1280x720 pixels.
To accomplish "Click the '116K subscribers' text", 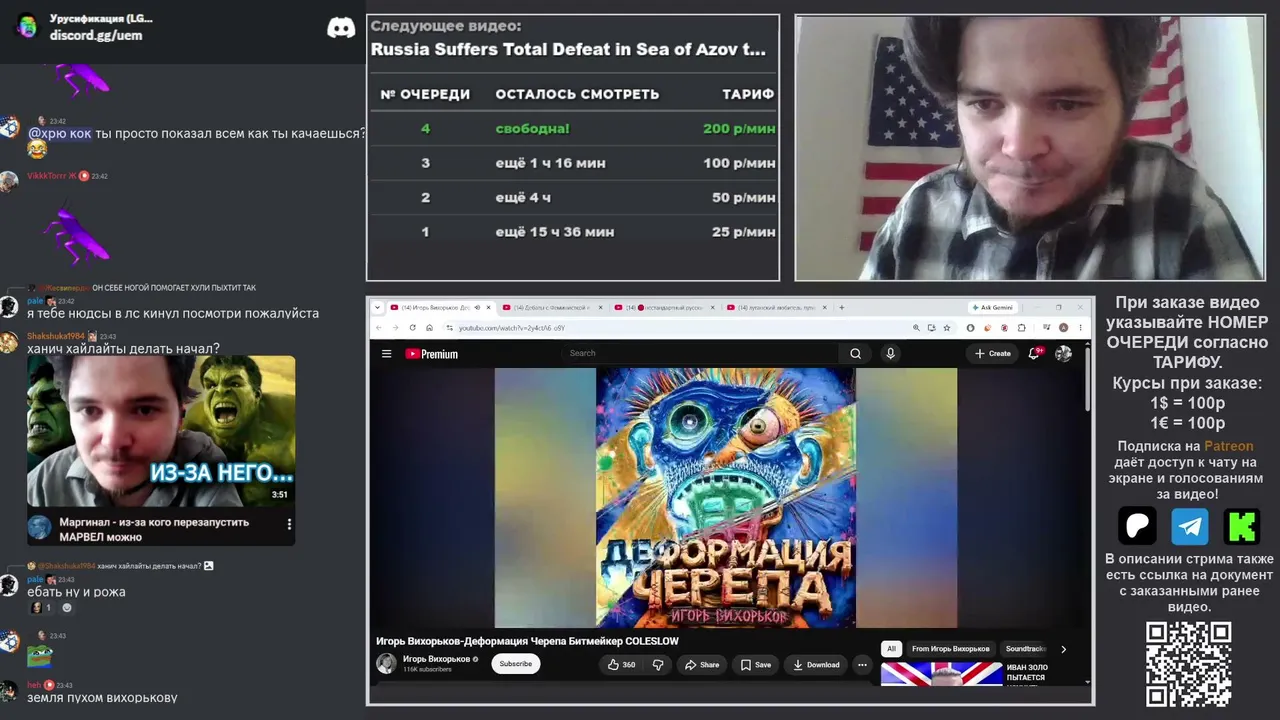I will pos(427,670).
